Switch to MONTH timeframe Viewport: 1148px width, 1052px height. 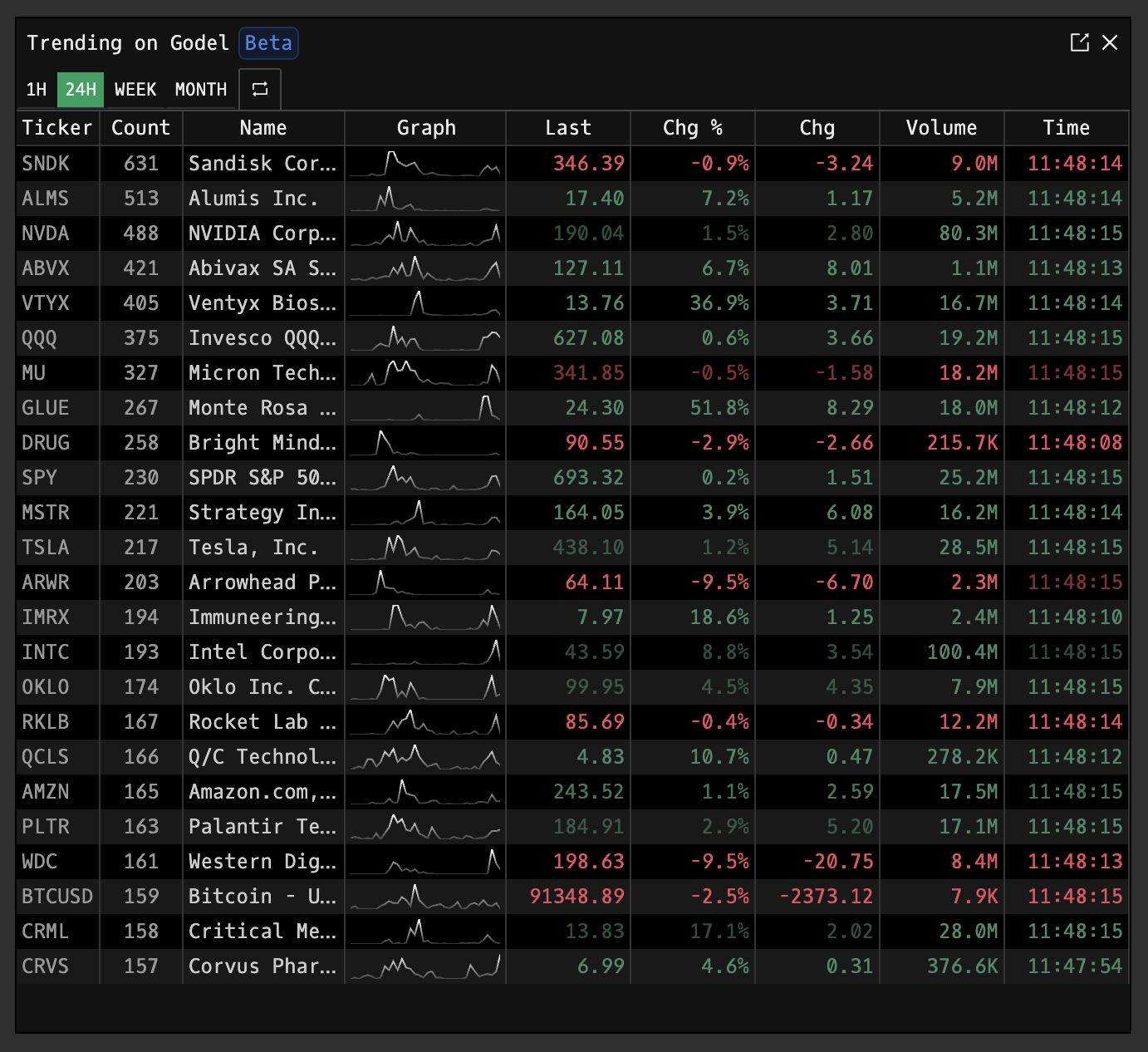click(201, 90)
